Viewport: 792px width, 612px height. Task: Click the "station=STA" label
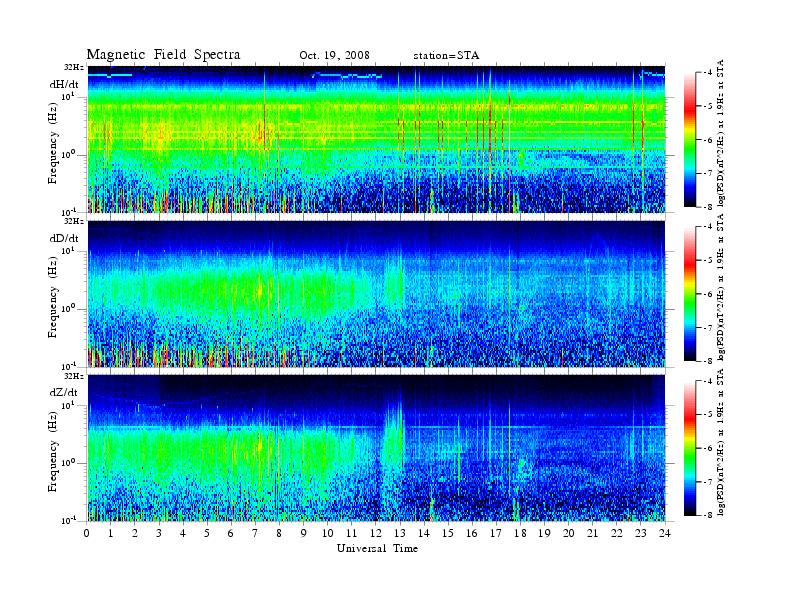coord(446,55)
